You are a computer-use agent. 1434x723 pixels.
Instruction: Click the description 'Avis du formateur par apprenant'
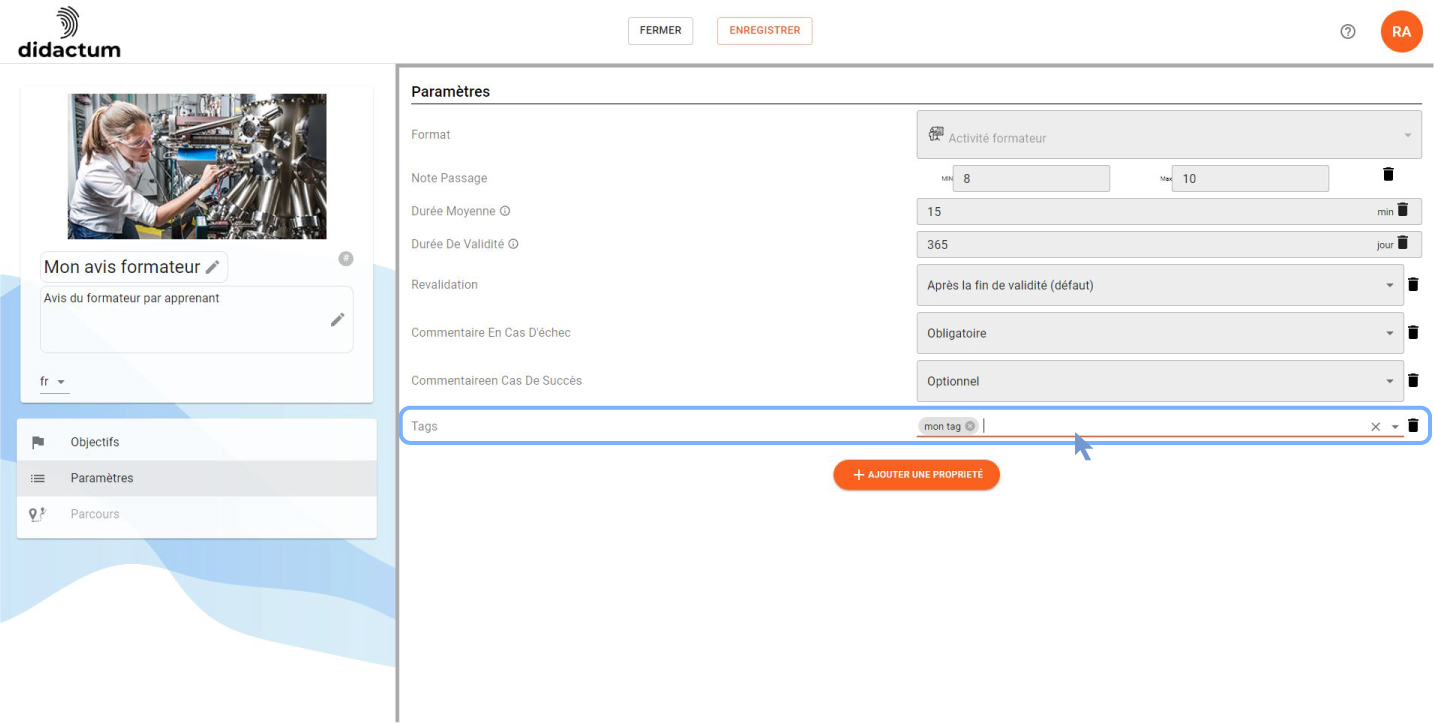[131, 298]
